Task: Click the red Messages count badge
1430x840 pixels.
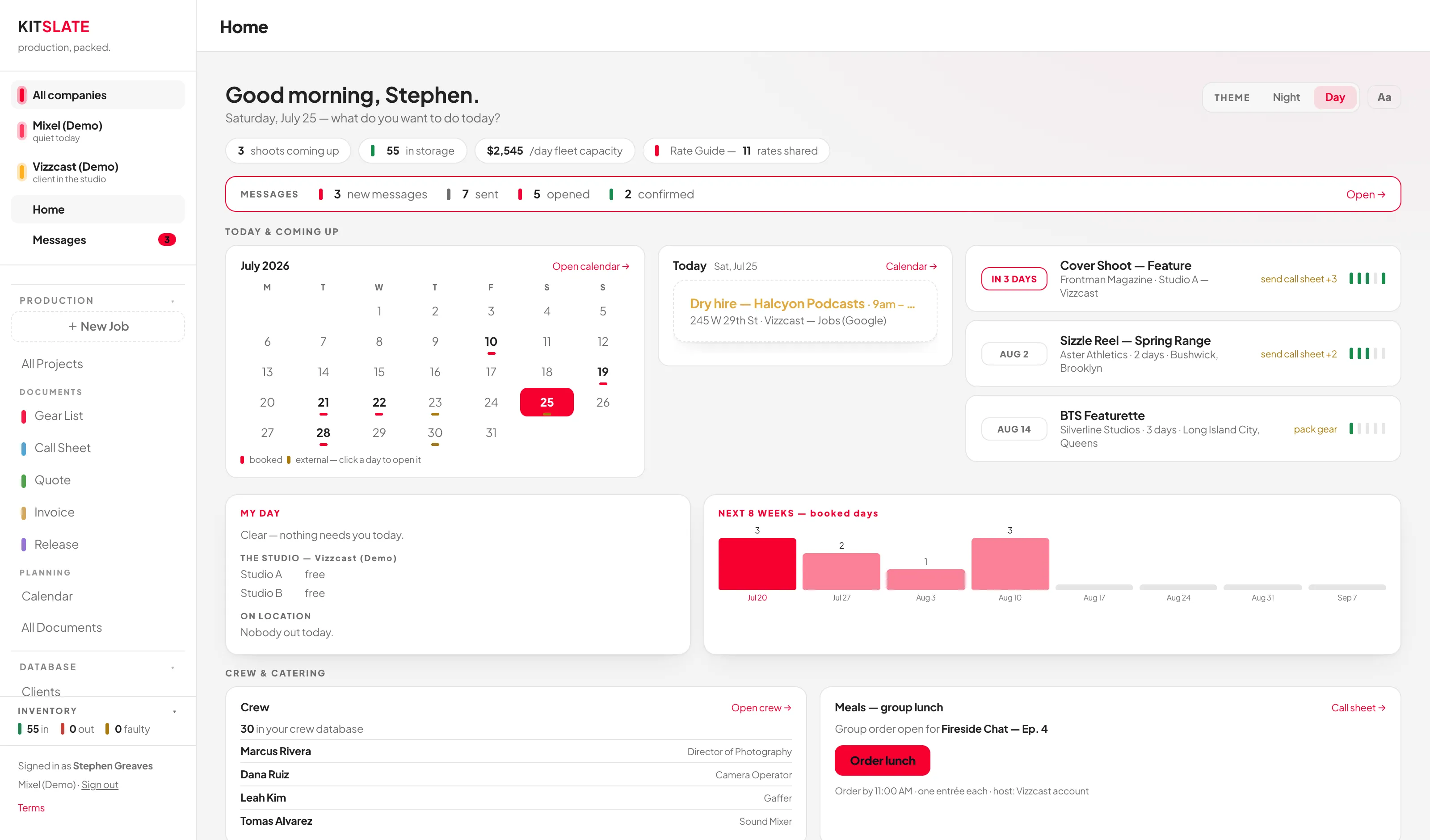Action: [x=167, y=239]
